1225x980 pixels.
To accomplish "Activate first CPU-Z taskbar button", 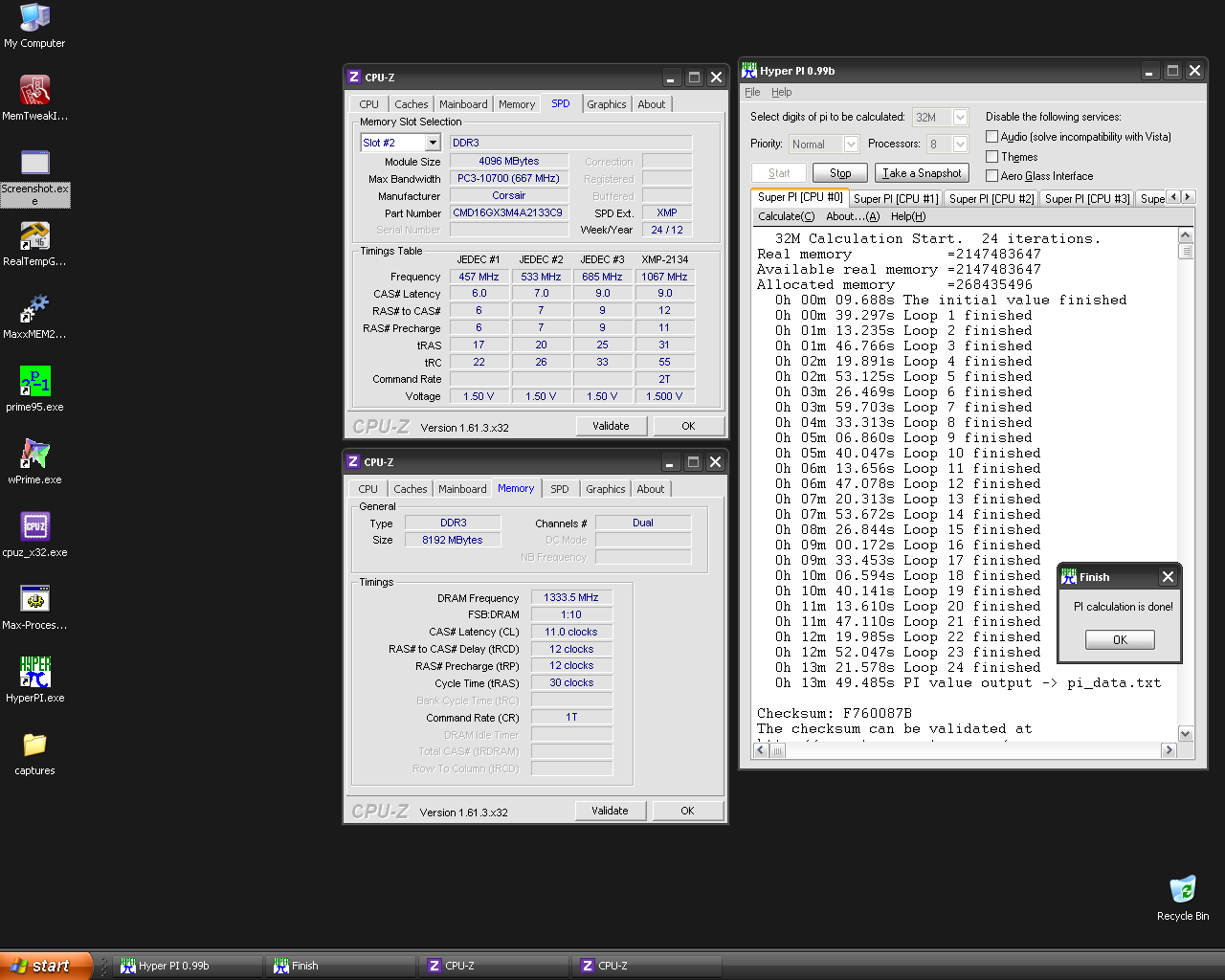I will click(x=495, y=967).
